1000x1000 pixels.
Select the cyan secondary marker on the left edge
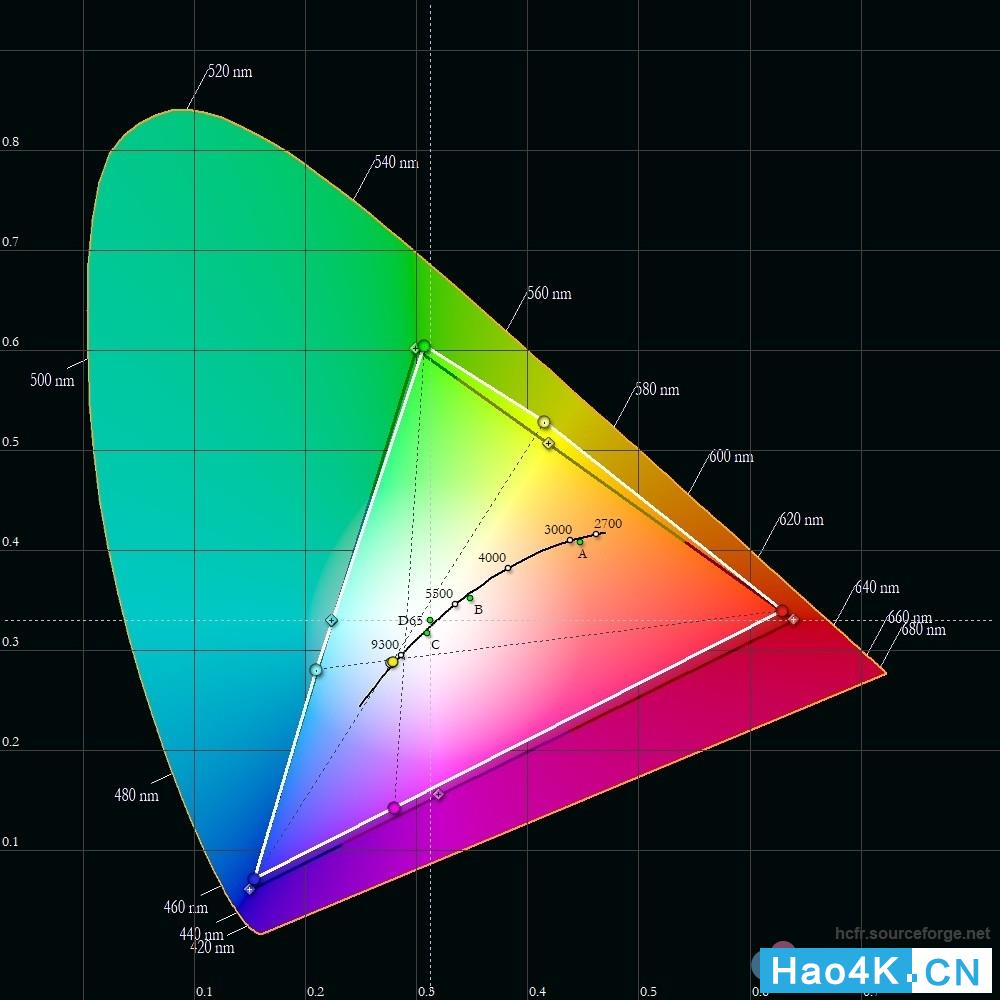(315, 670)
